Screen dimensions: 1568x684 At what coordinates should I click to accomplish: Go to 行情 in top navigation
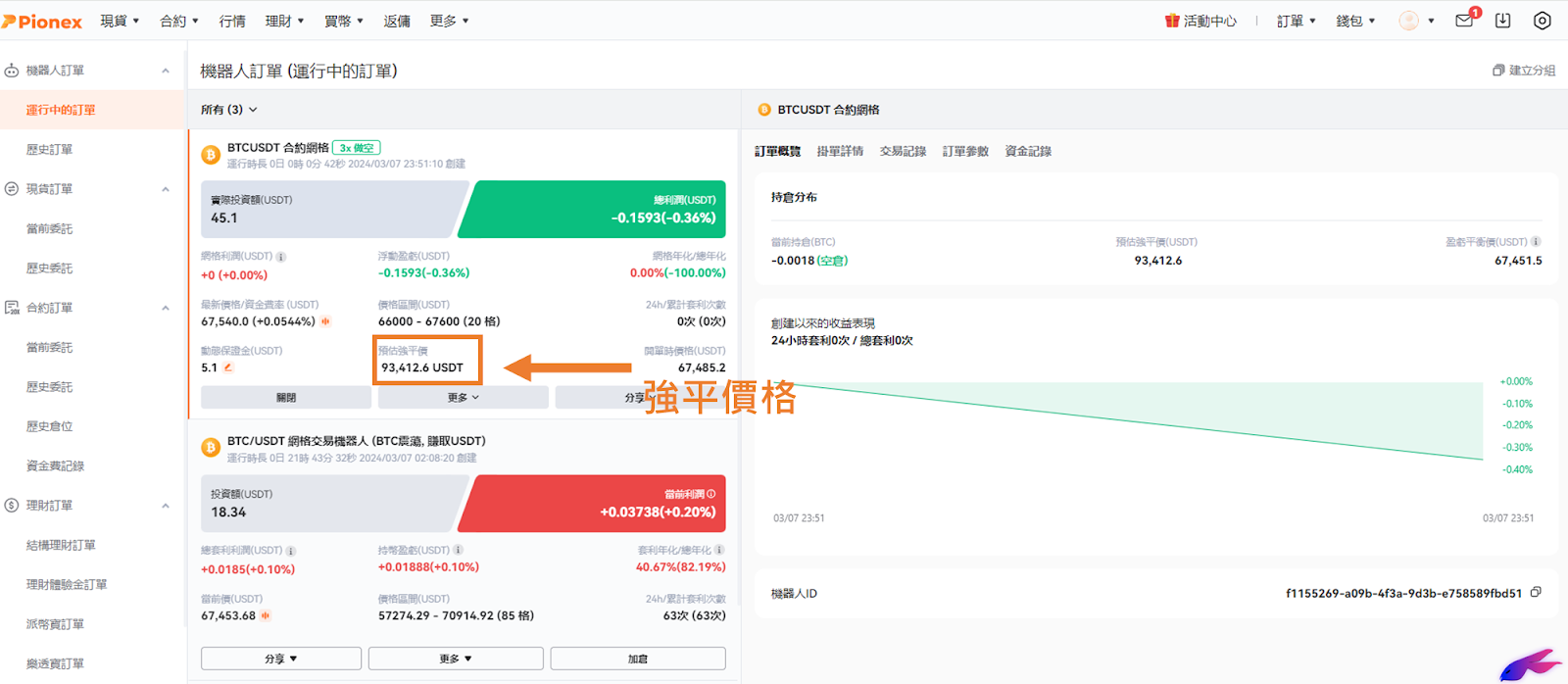click(232, 21)
